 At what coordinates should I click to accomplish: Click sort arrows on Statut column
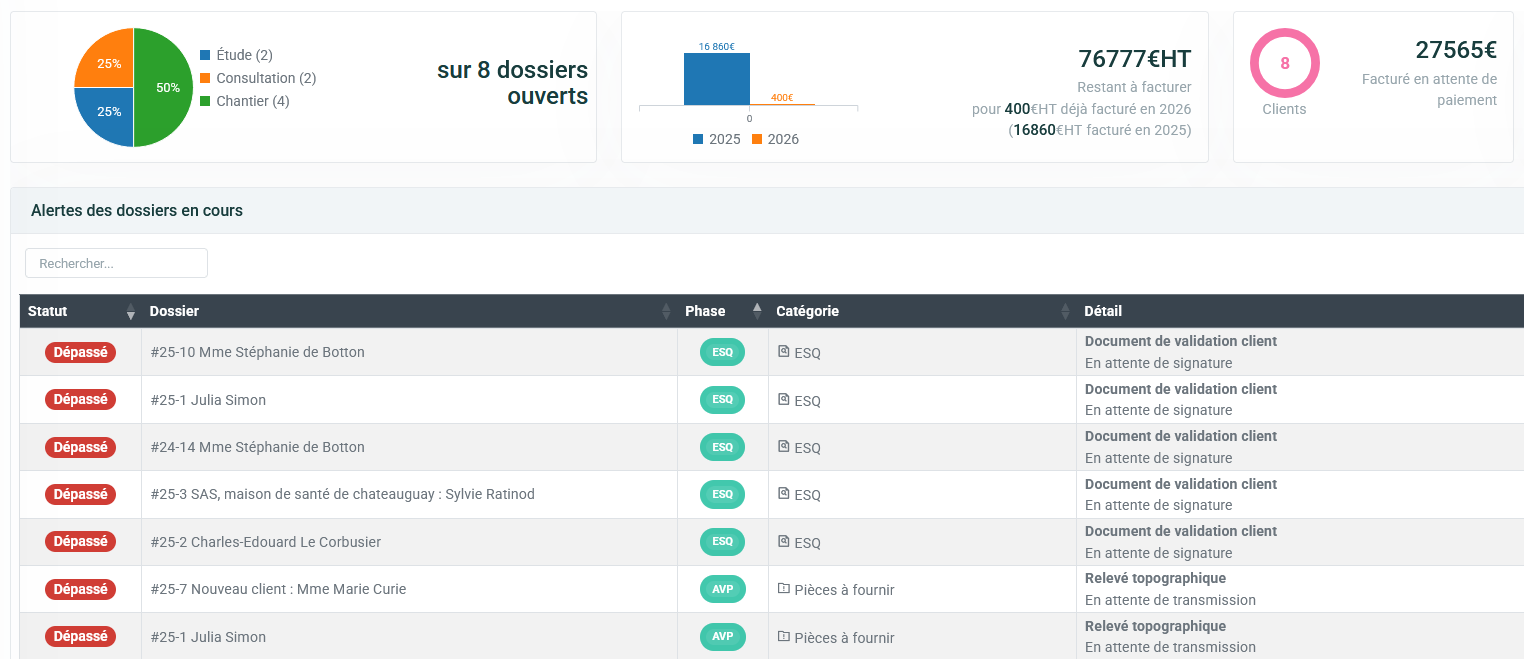pos(130,312)
